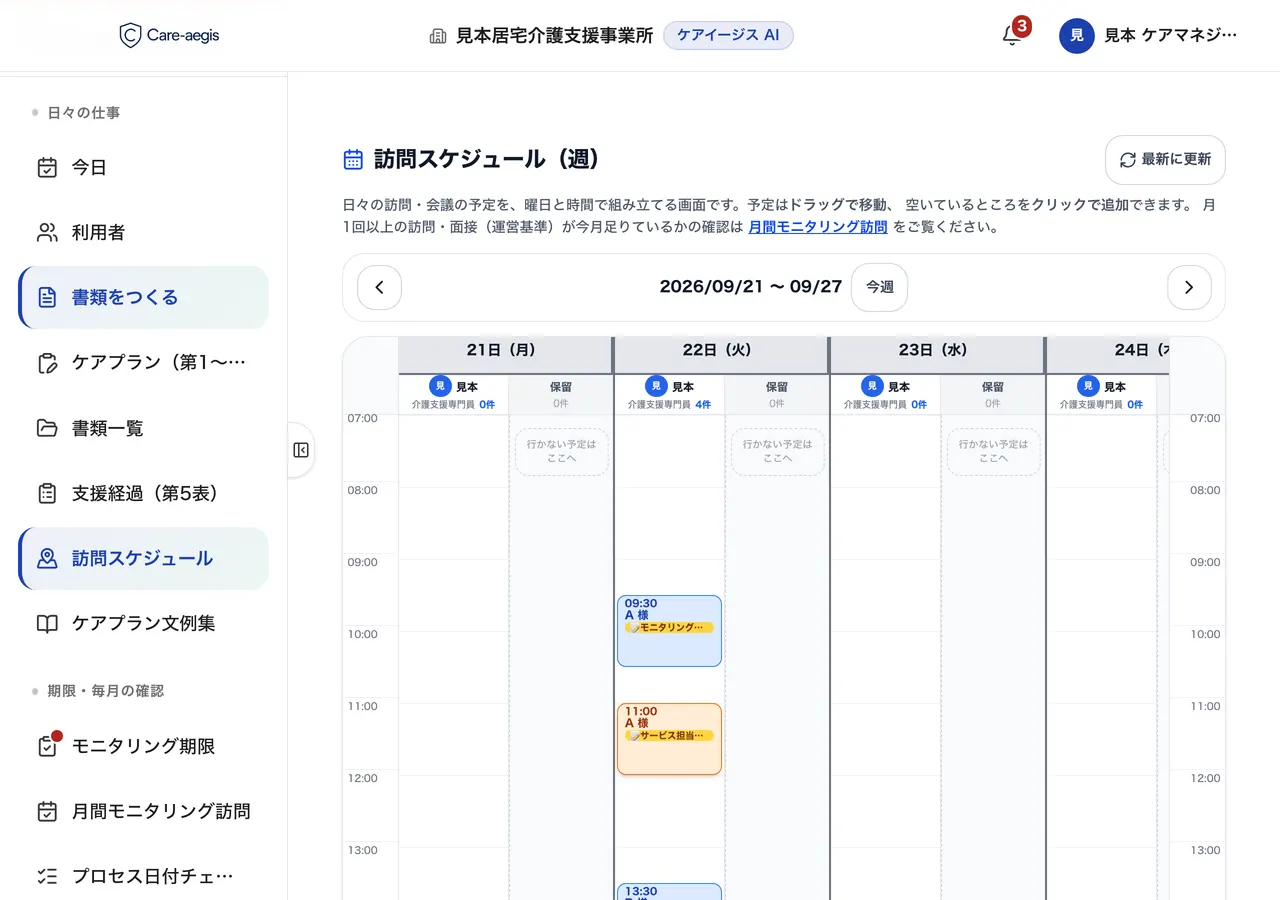Click the 4件 count under 22日 見本
1280x900 pixels.
[x=703, y=405]
